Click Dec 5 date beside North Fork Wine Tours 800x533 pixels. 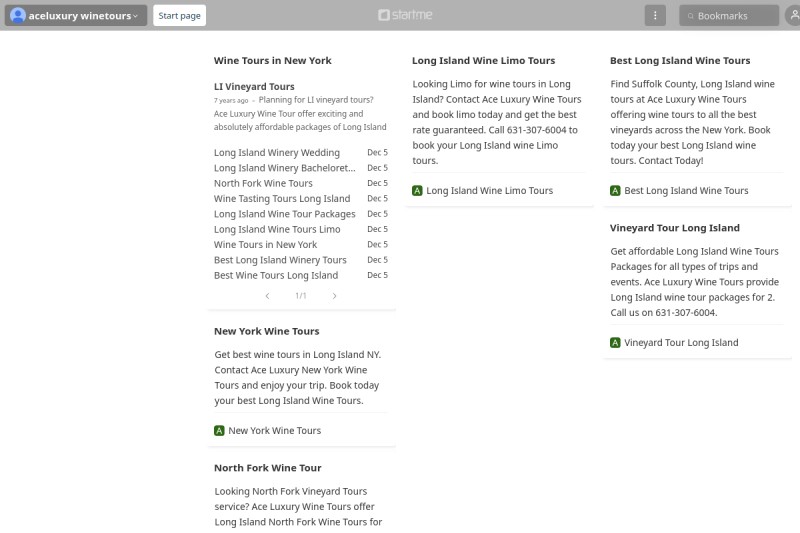tap(378, 183)
